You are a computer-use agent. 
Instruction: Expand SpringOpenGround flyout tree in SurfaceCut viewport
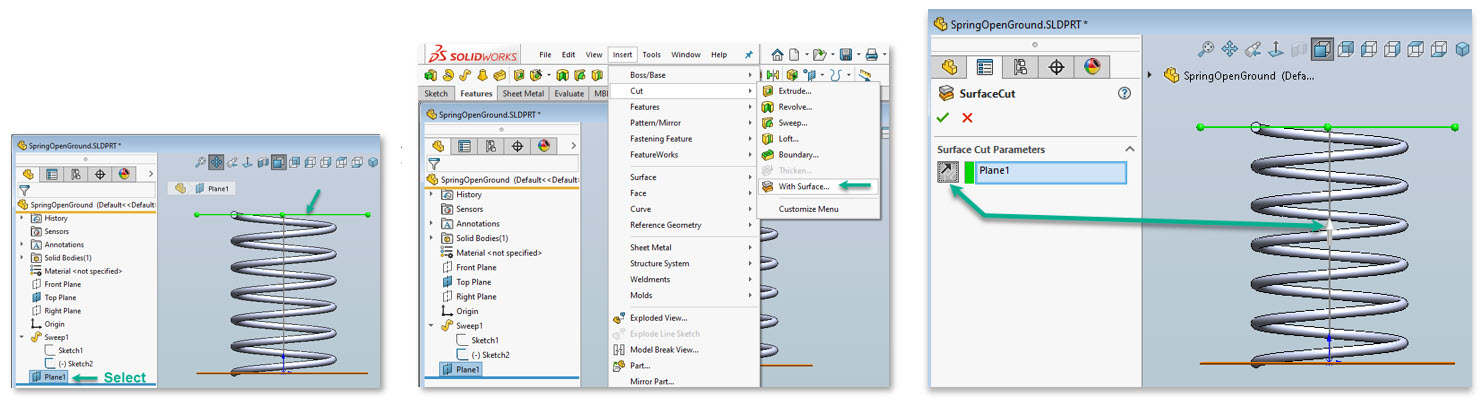pos(1149,75)
